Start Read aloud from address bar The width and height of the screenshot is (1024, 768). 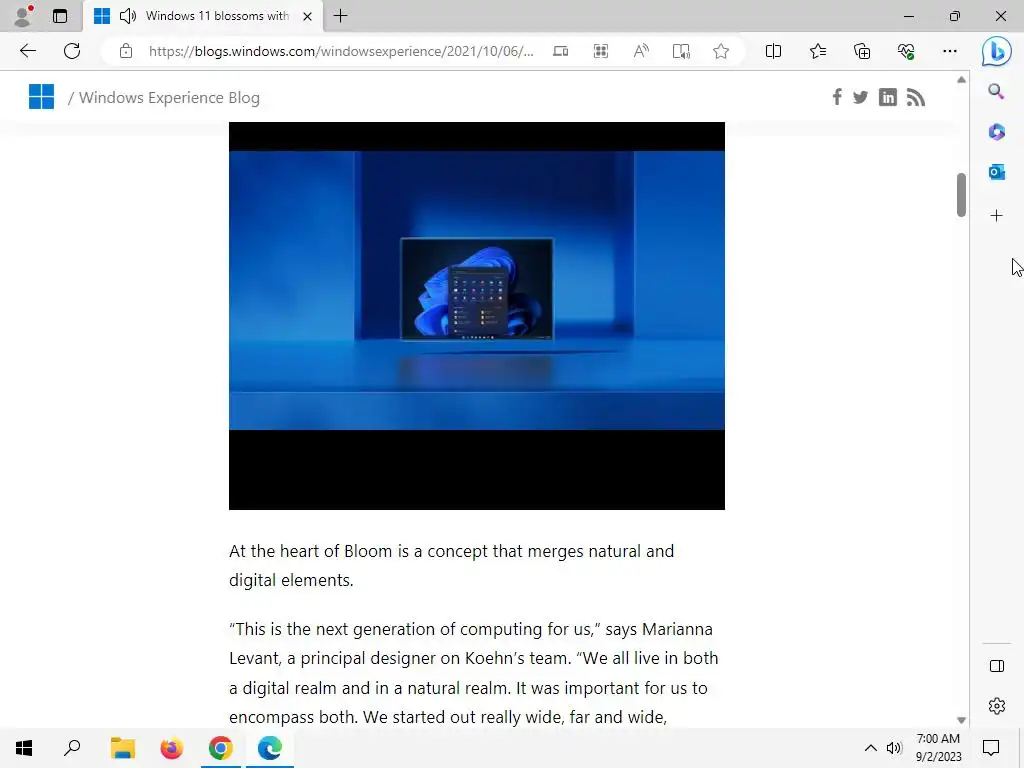[x=641, y=51]
